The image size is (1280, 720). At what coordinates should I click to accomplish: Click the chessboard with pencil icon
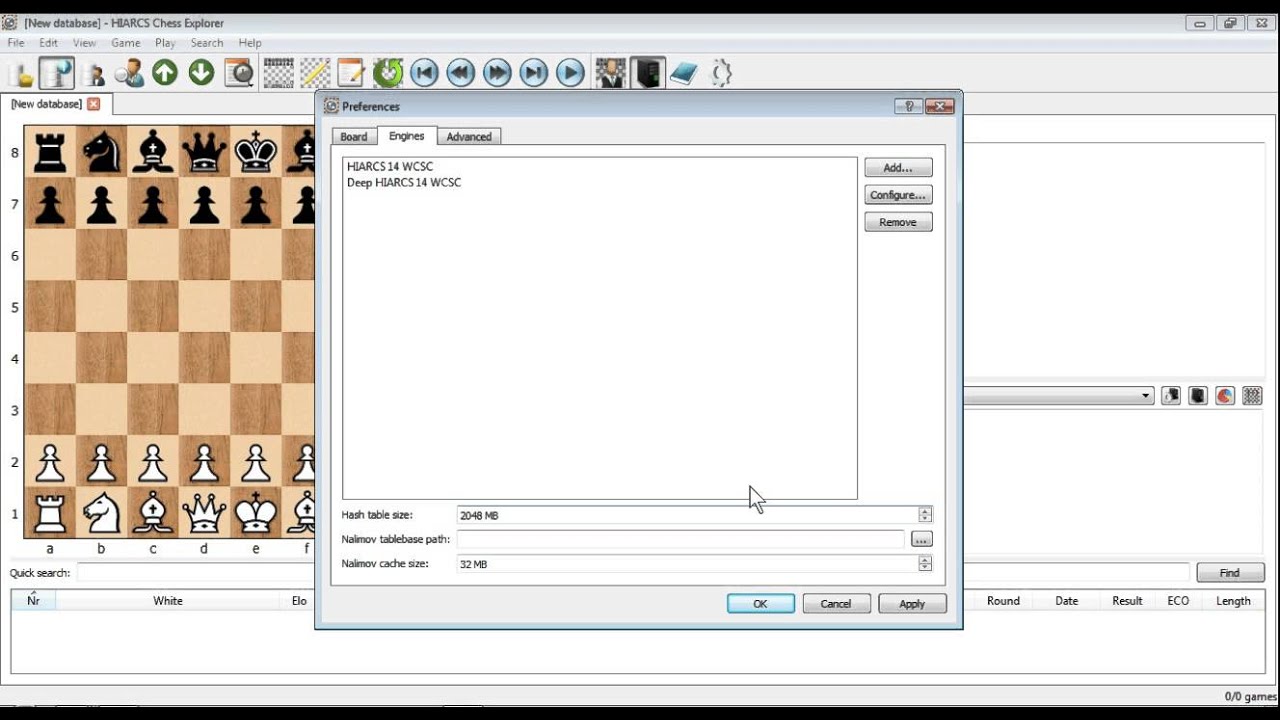[x=315, y=73]
